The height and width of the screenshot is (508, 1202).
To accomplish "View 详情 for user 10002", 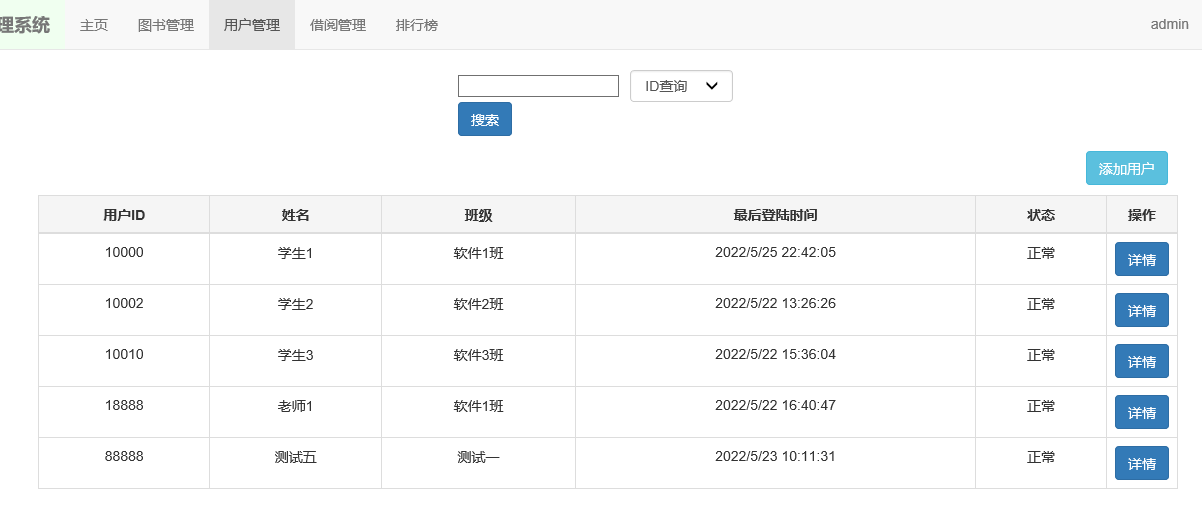I will tap(1142, 310).
